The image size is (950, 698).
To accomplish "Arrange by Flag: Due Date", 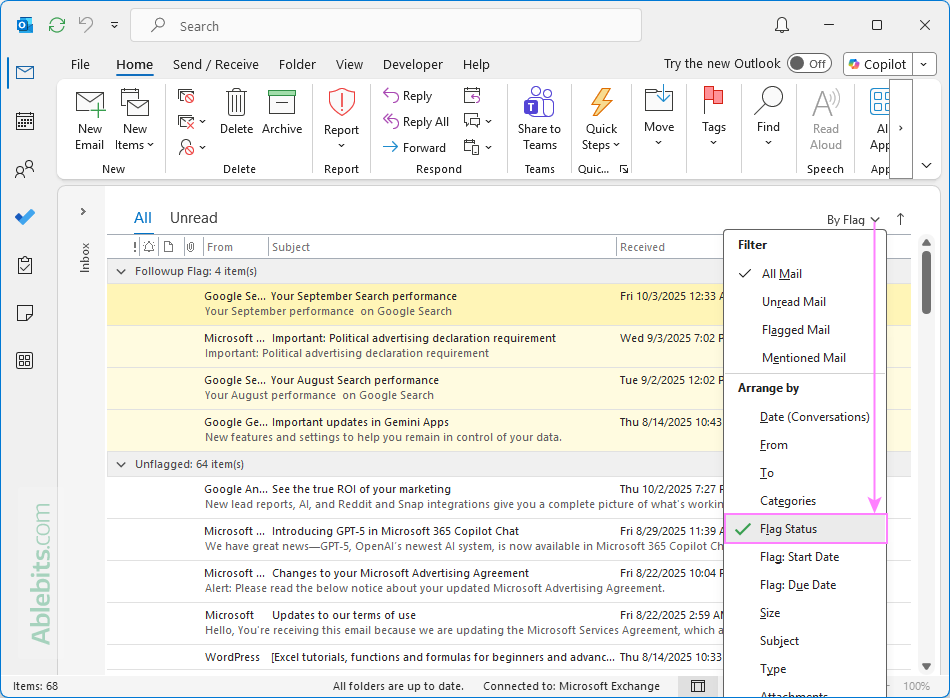I will click(x=805, y=585).
